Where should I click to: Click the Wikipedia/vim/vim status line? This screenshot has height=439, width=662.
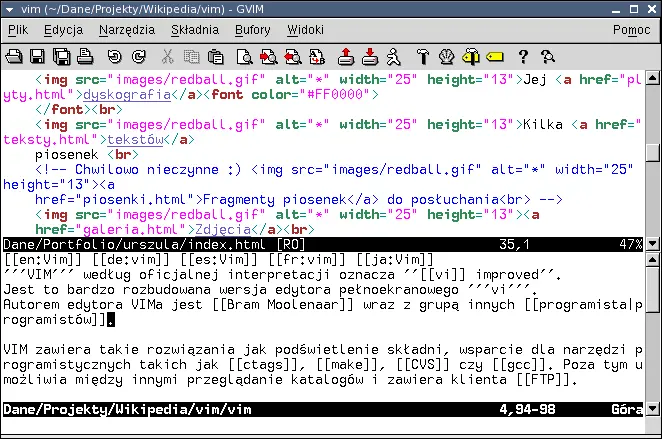[323, 409]
